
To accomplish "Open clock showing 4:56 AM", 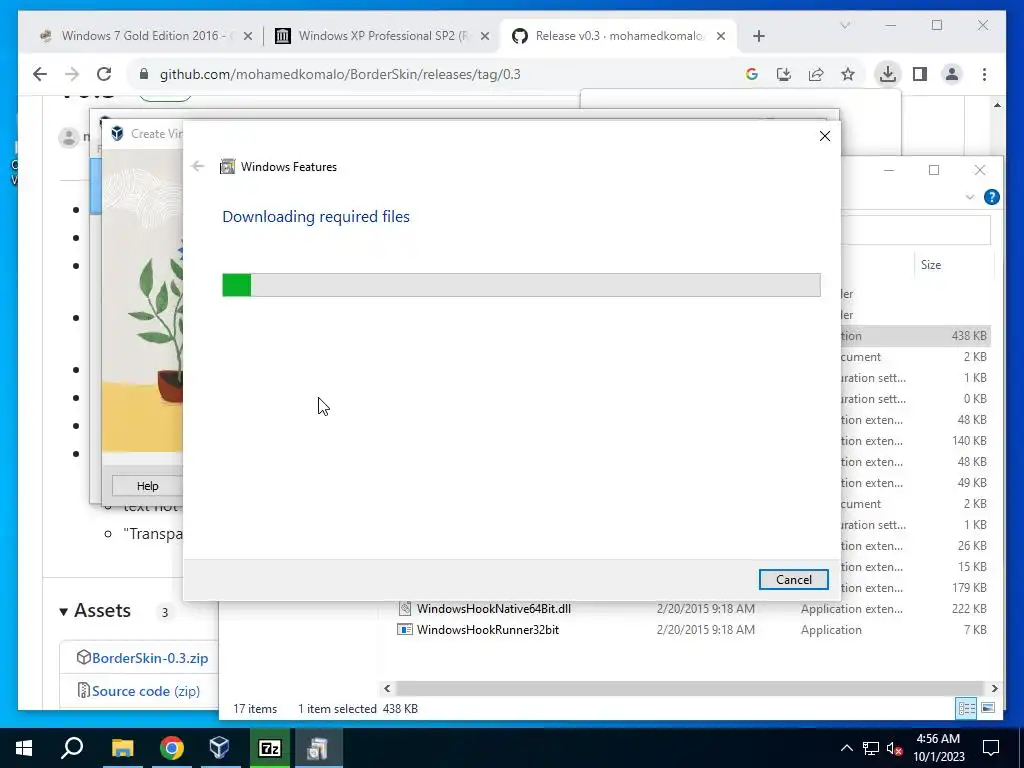I will (x=938, y=748).
